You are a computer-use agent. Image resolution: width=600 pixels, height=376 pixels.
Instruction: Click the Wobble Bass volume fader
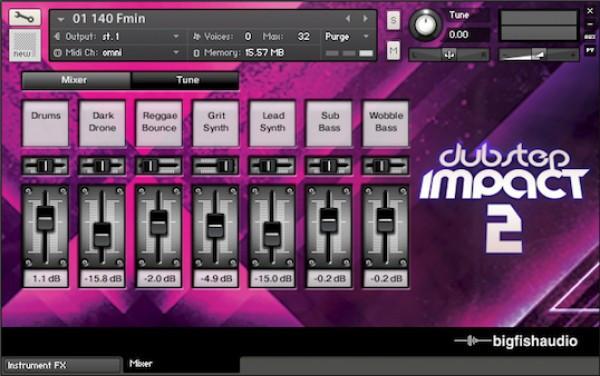click(385, 220)
